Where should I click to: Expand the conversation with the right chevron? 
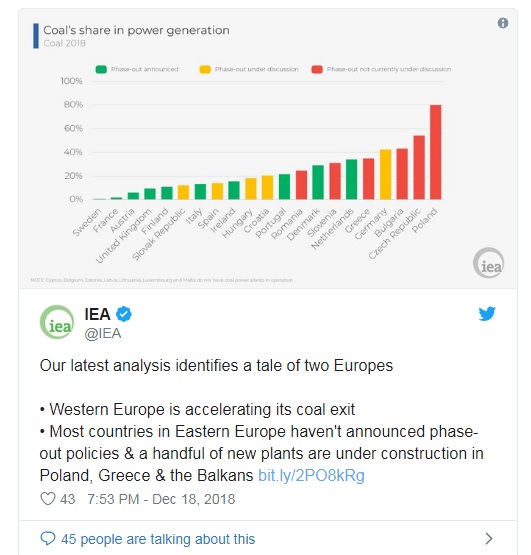coord(489,538)
